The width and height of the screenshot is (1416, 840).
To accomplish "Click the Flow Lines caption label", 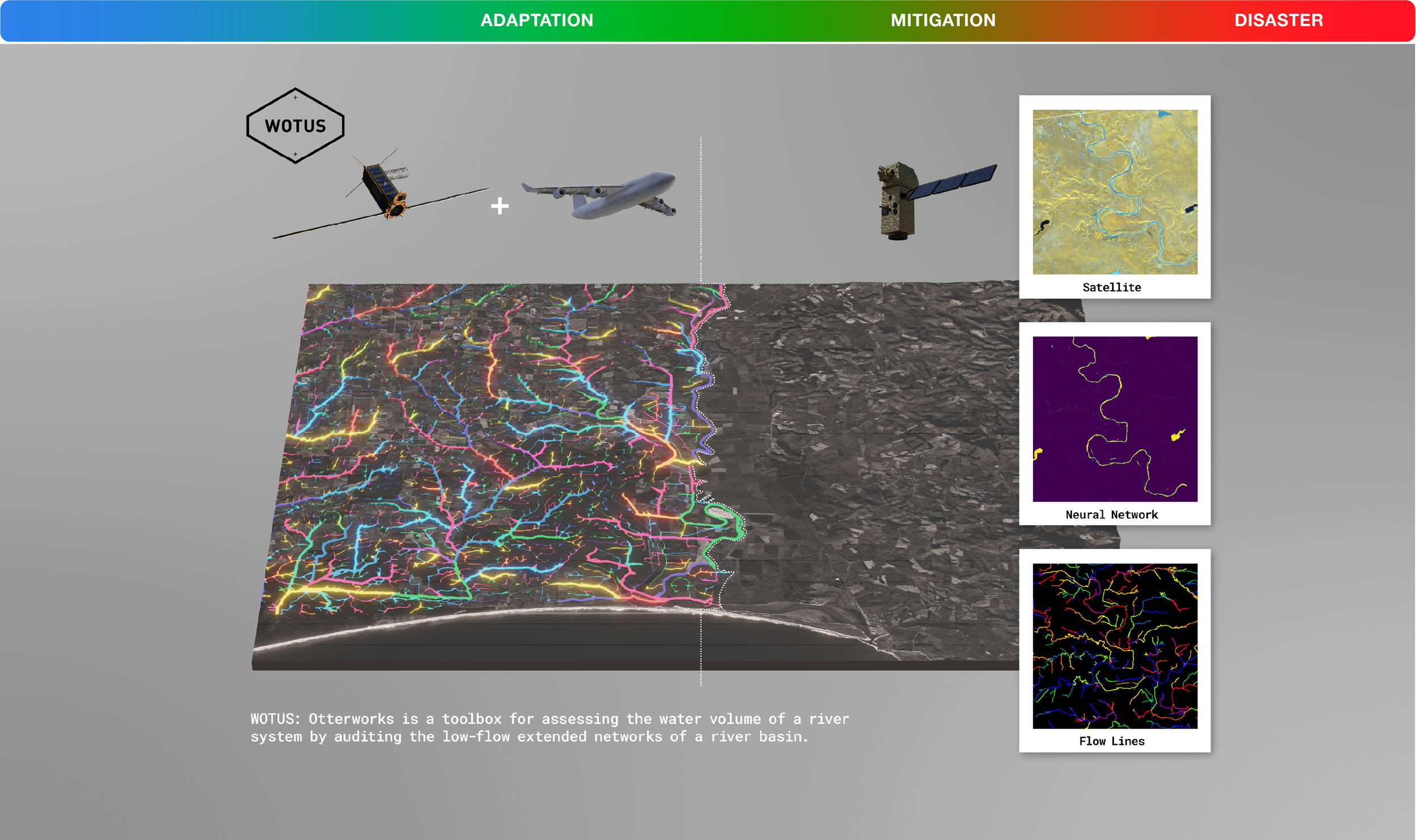I will click(1111, 741).
